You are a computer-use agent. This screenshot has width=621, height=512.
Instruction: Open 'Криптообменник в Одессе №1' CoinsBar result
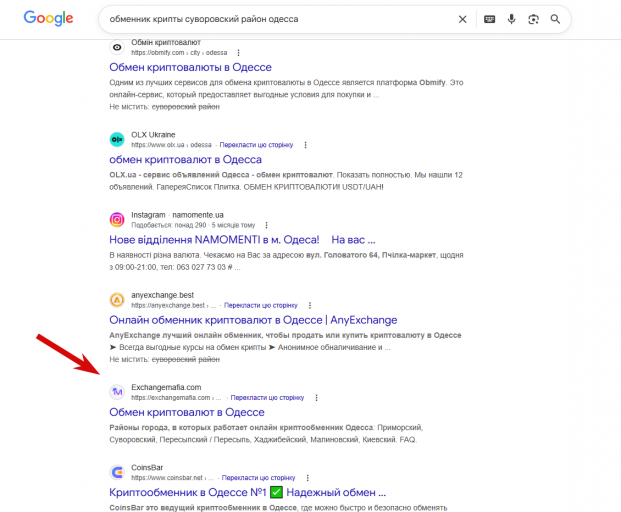(248, 492)
